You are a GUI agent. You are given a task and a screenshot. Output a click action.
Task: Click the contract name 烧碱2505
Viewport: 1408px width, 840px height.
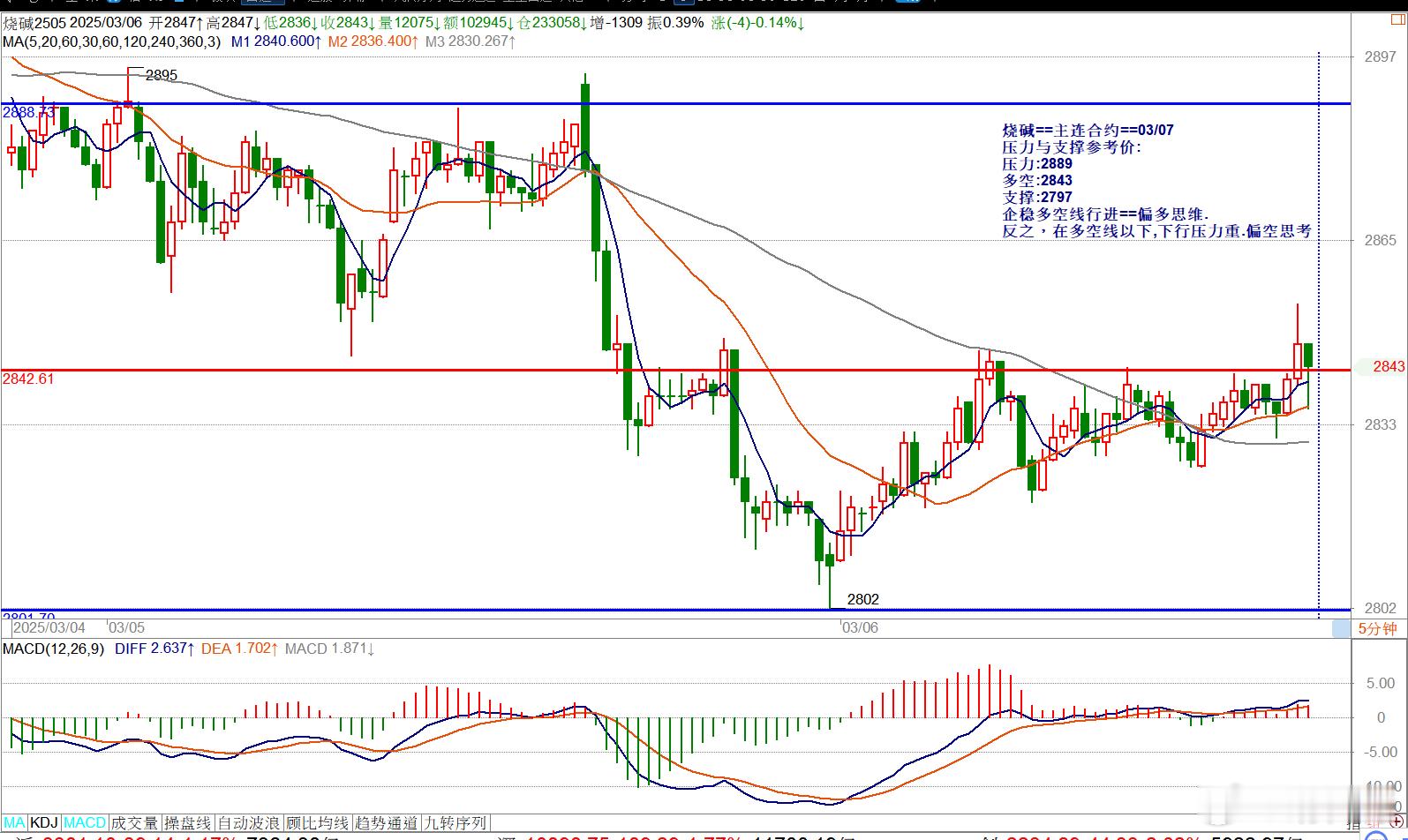point(34,23)
